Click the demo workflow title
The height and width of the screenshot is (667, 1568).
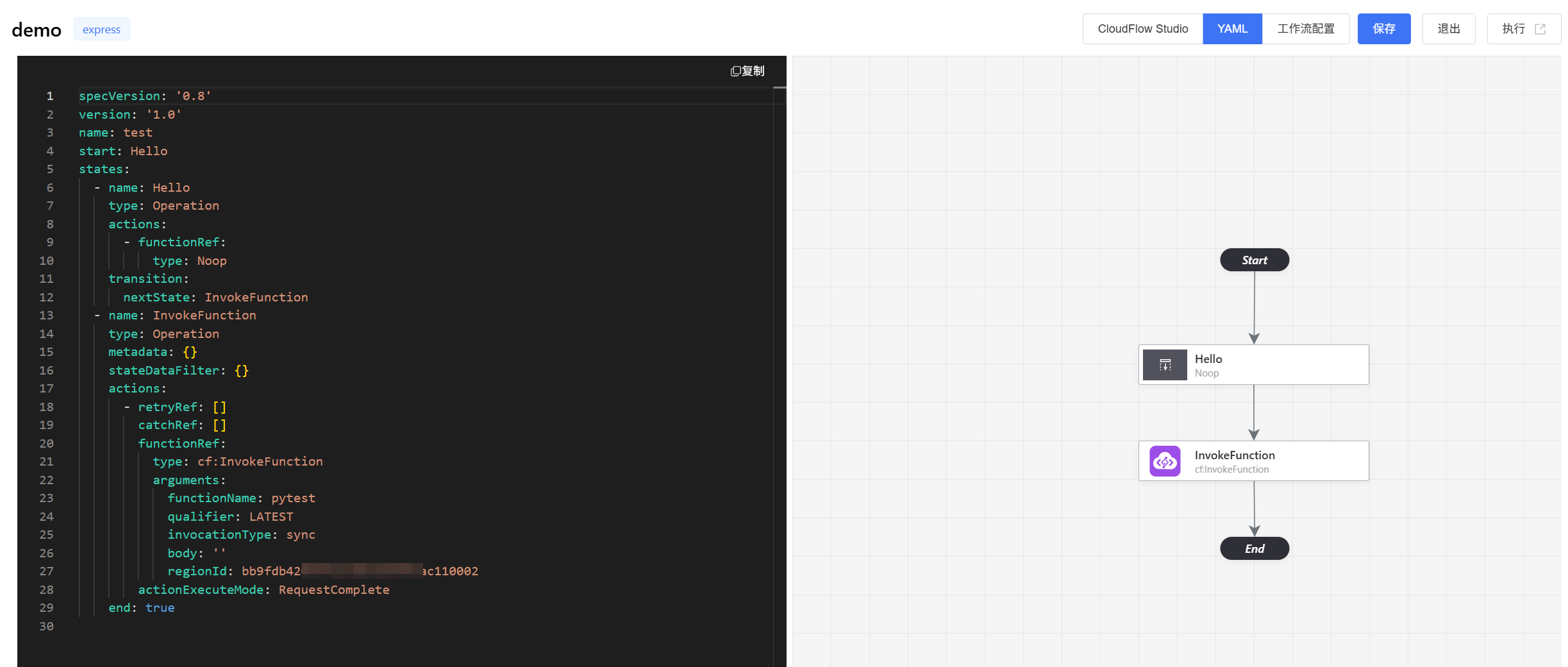pyautogui.click(x=37, y=30)
